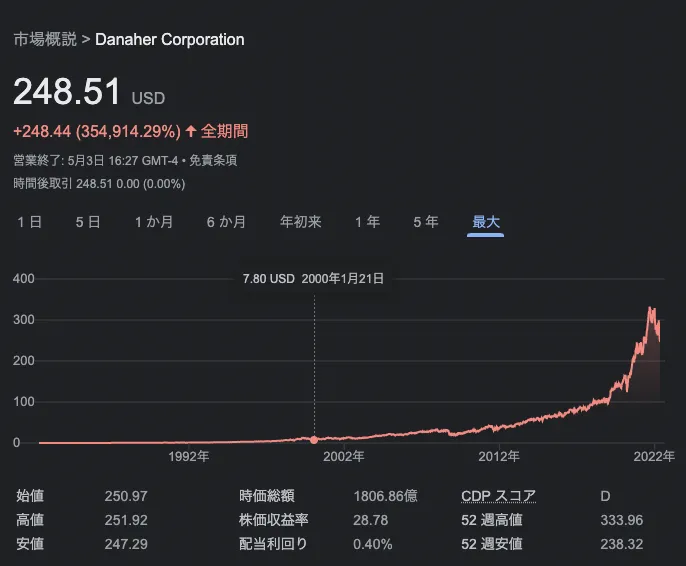Click the 時価総額 value 1806.86億
This screenshot has width=686, height=566.
pyautogui.click(x=385, y=496)
